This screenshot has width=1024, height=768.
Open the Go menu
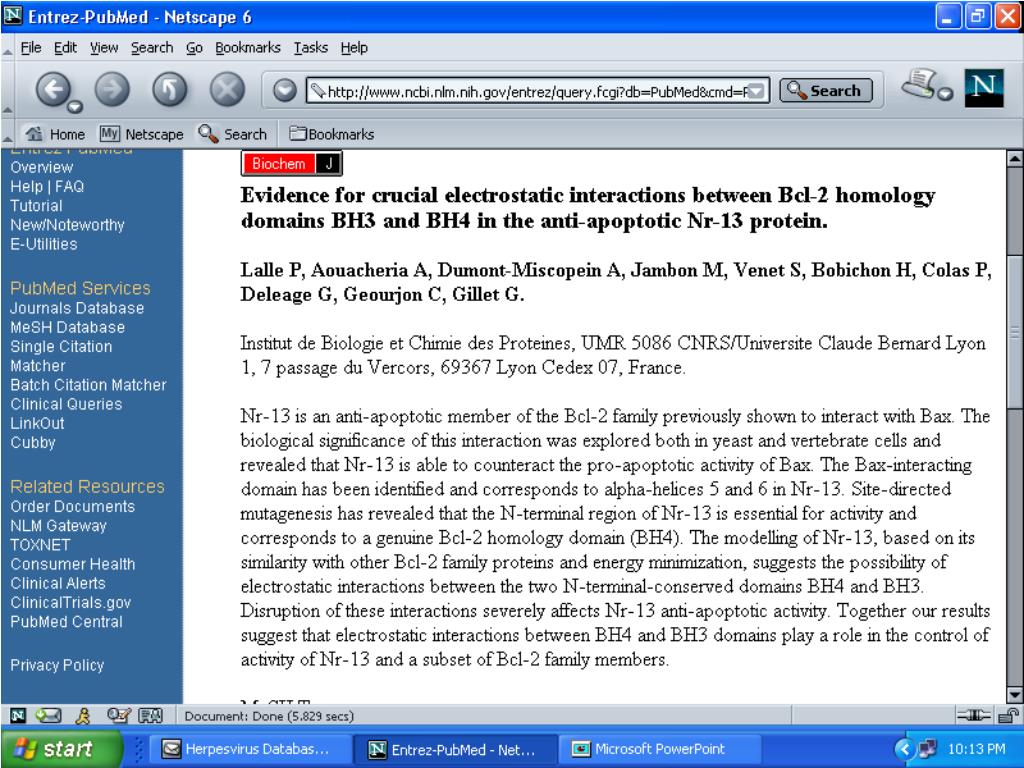(x=194, y=48)
